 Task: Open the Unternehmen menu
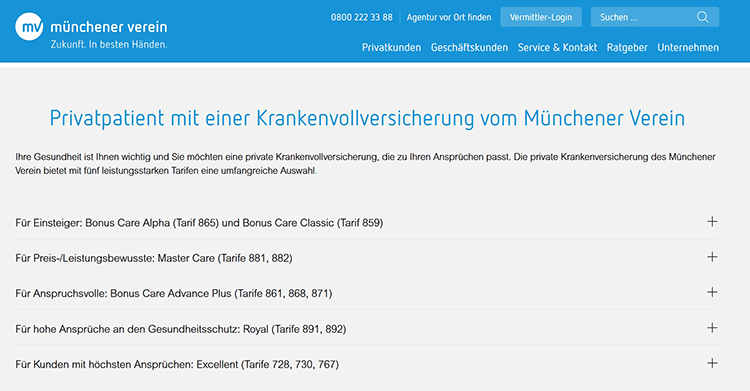click(688, 47)
